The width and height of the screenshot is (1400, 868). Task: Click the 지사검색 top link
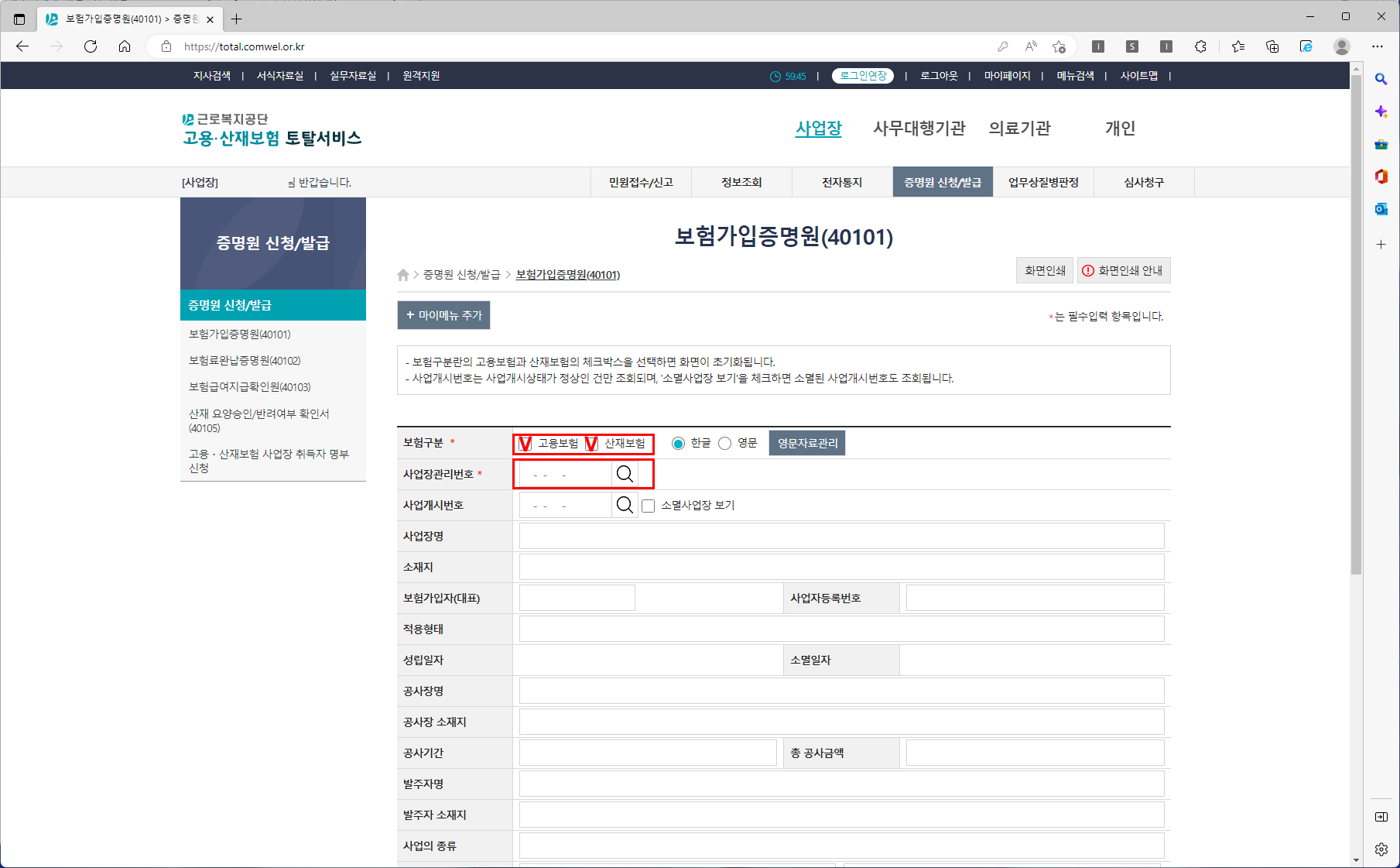pos(212,76)
